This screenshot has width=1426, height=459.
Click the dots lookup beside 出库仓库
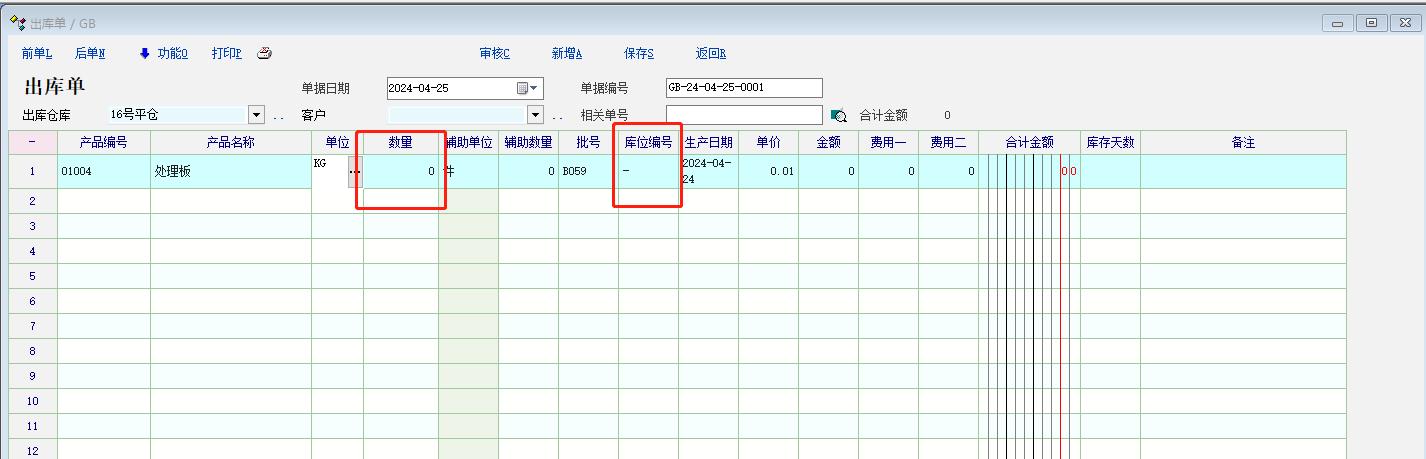click(x=278, y=116)
